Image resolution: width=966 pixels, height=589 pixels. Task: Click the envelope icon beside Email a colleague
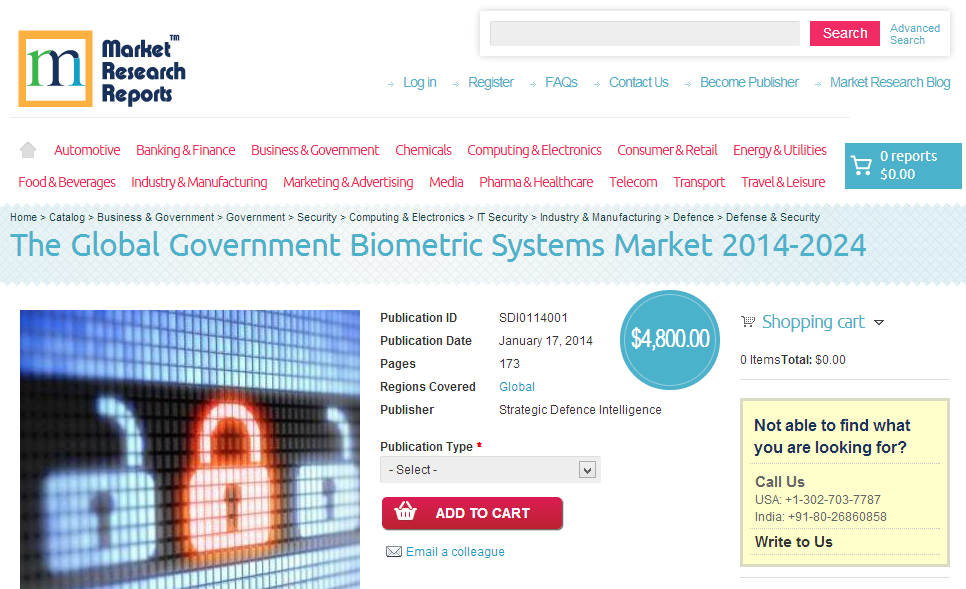tap(394, 551)
